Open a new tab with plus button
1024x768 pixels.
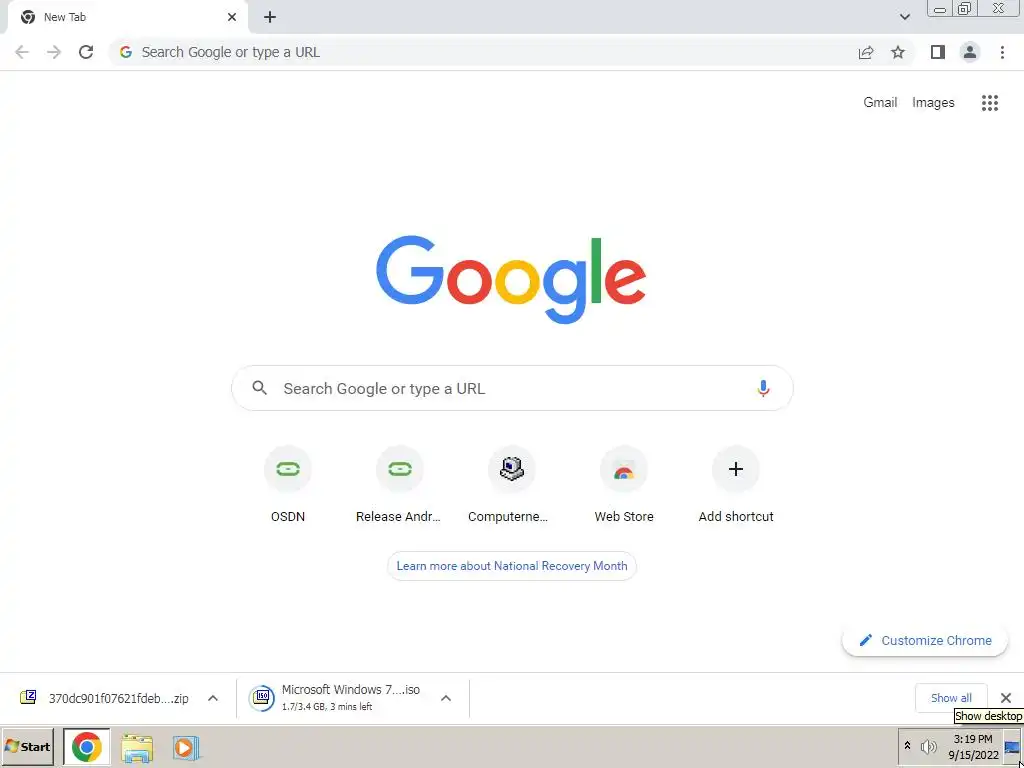coord(270,17)
